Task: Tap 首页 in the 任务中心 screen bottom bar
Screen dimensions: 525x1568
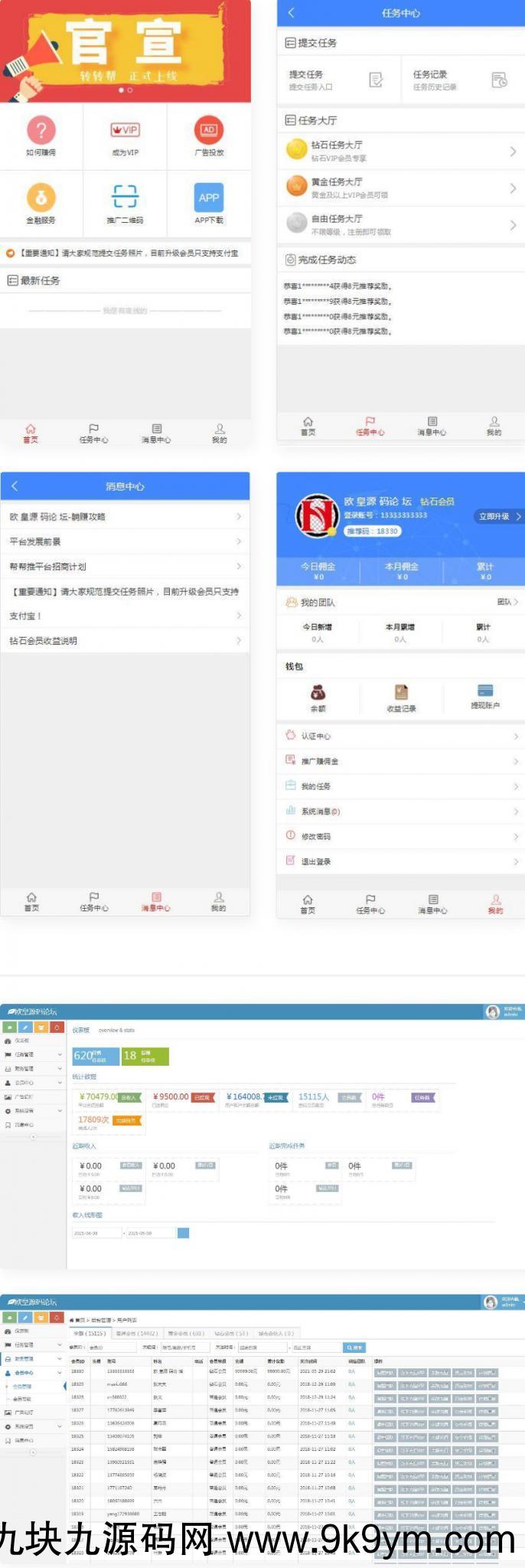Action: 308,426
